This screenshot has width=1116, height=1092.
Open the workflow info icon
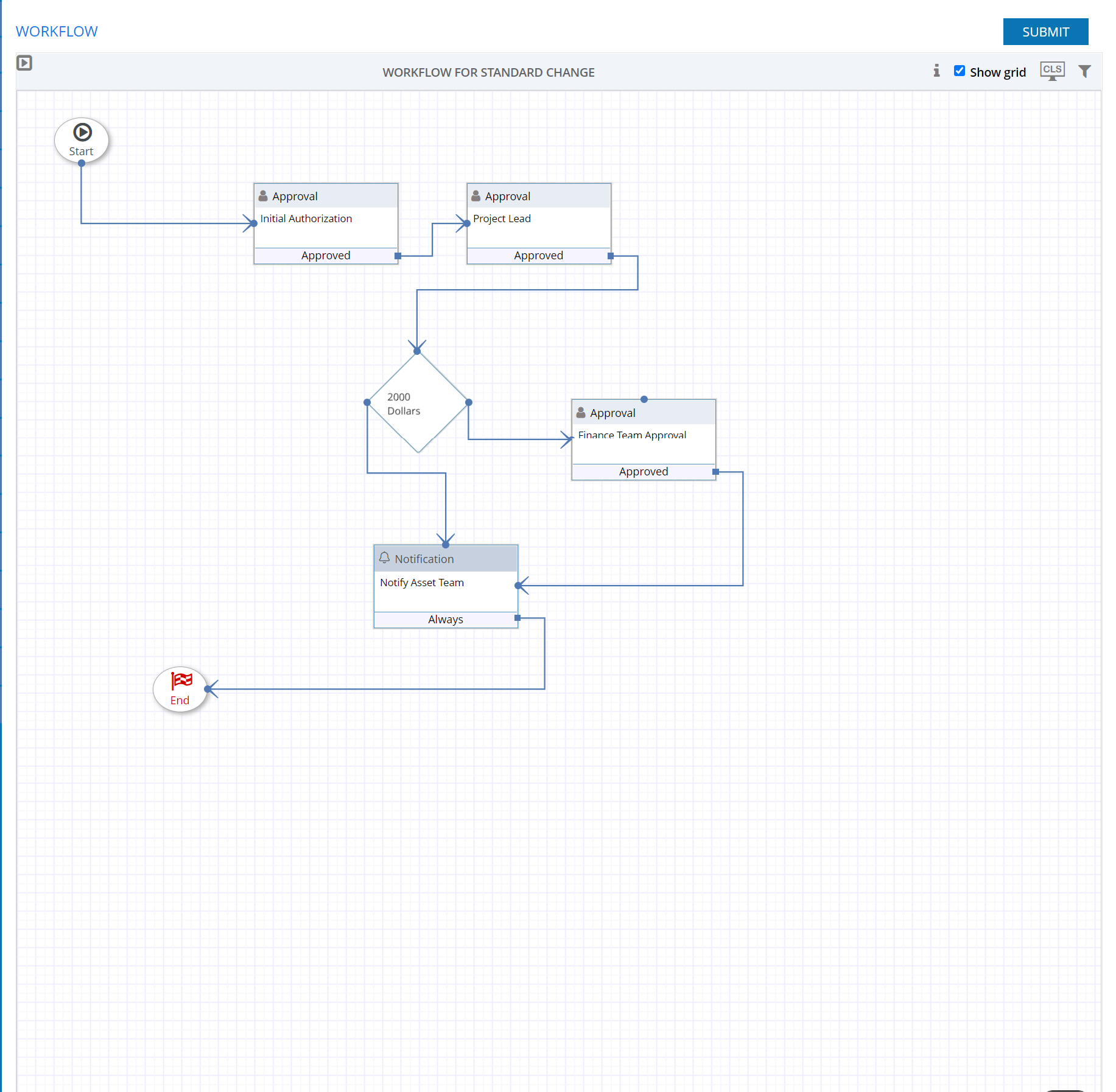click(936, 71)
